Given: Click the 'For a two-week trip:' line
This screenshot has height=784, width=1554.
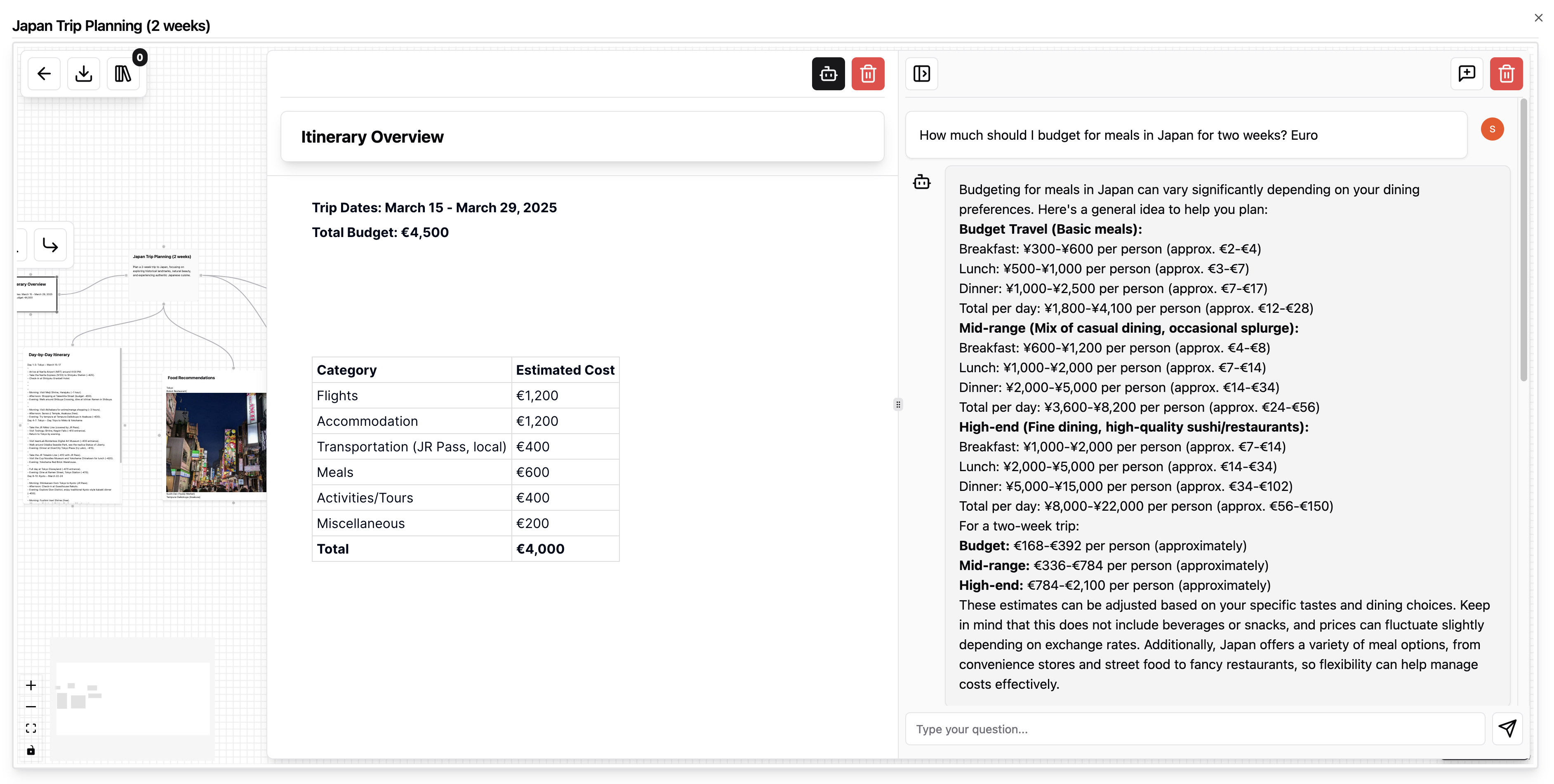Looking at the screenshot, I should 1019,526.
